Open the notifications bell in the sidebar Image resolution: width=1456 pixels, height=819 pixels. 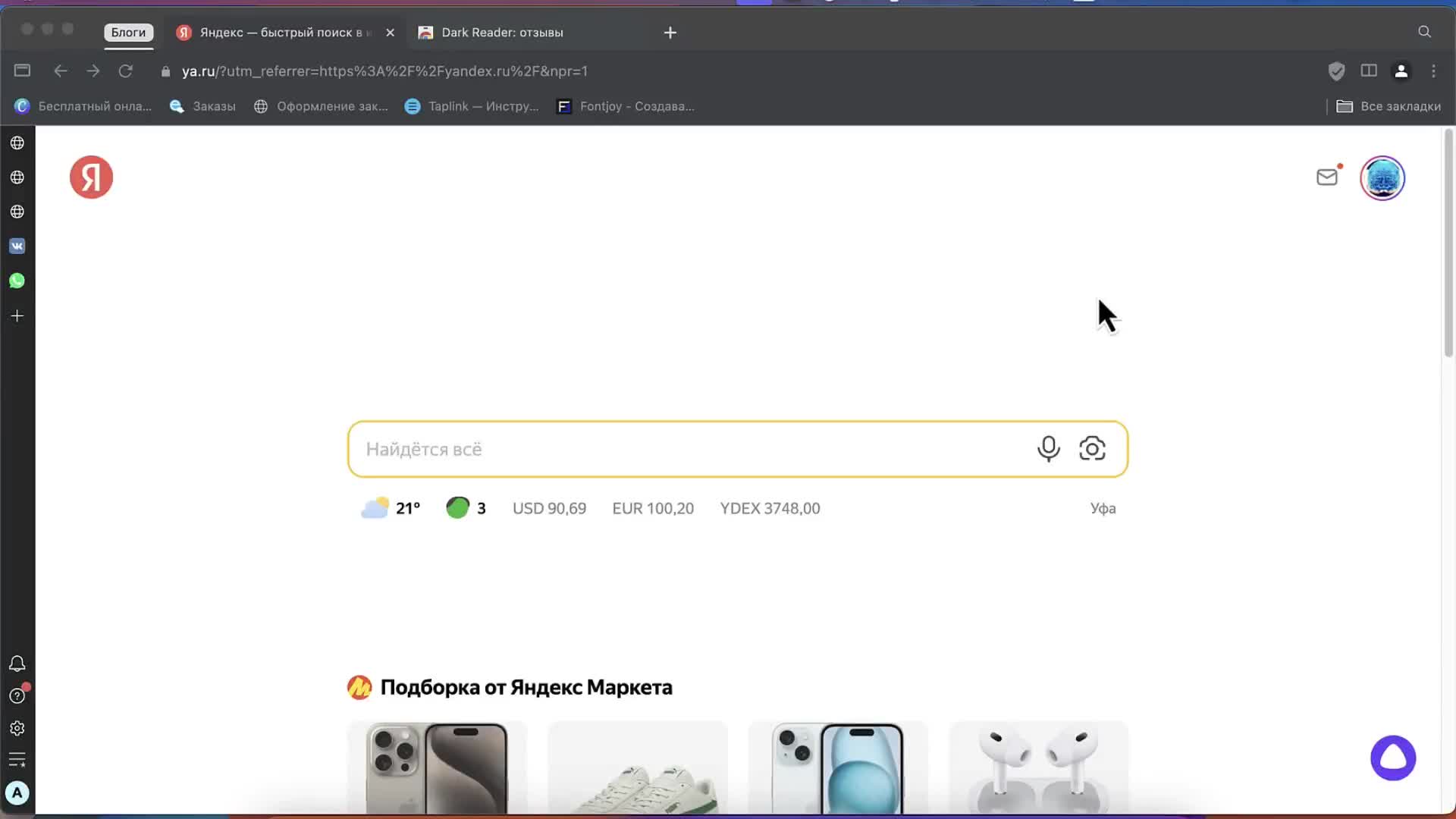coord(17,664)
